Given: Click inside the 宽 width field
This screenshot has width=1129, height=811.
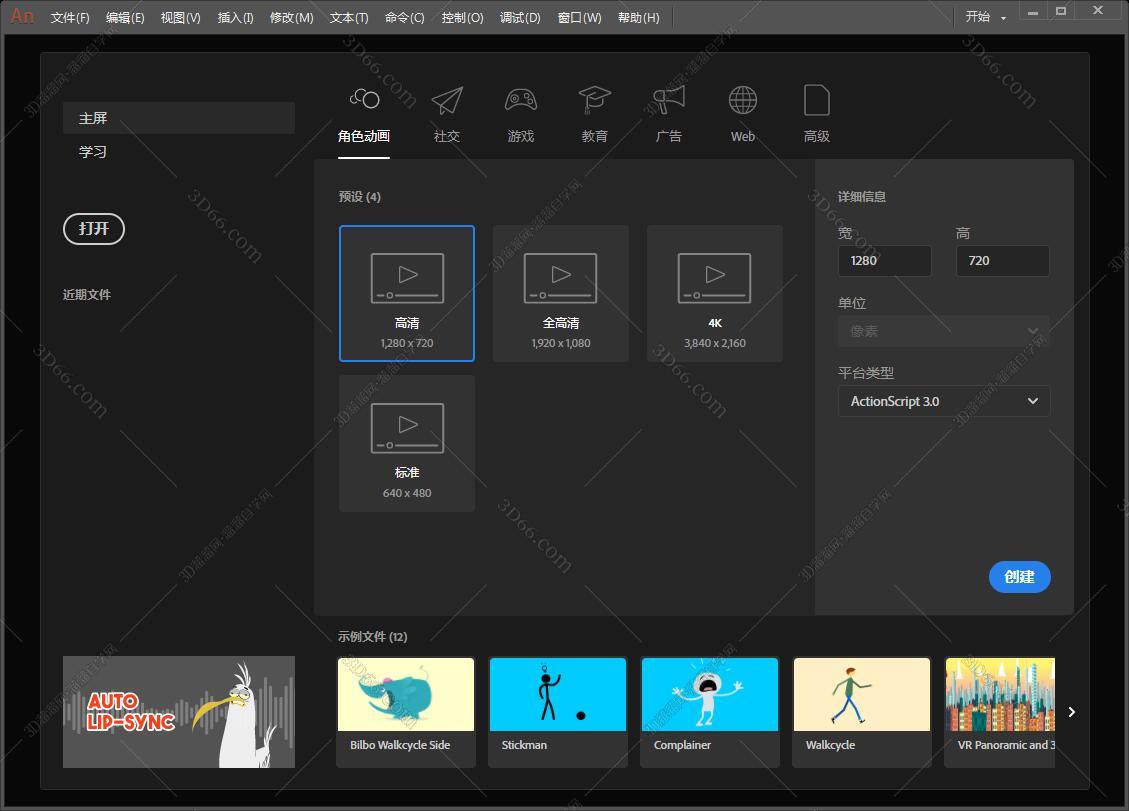Looking at the screenshot, I should (x=884, y=260).
